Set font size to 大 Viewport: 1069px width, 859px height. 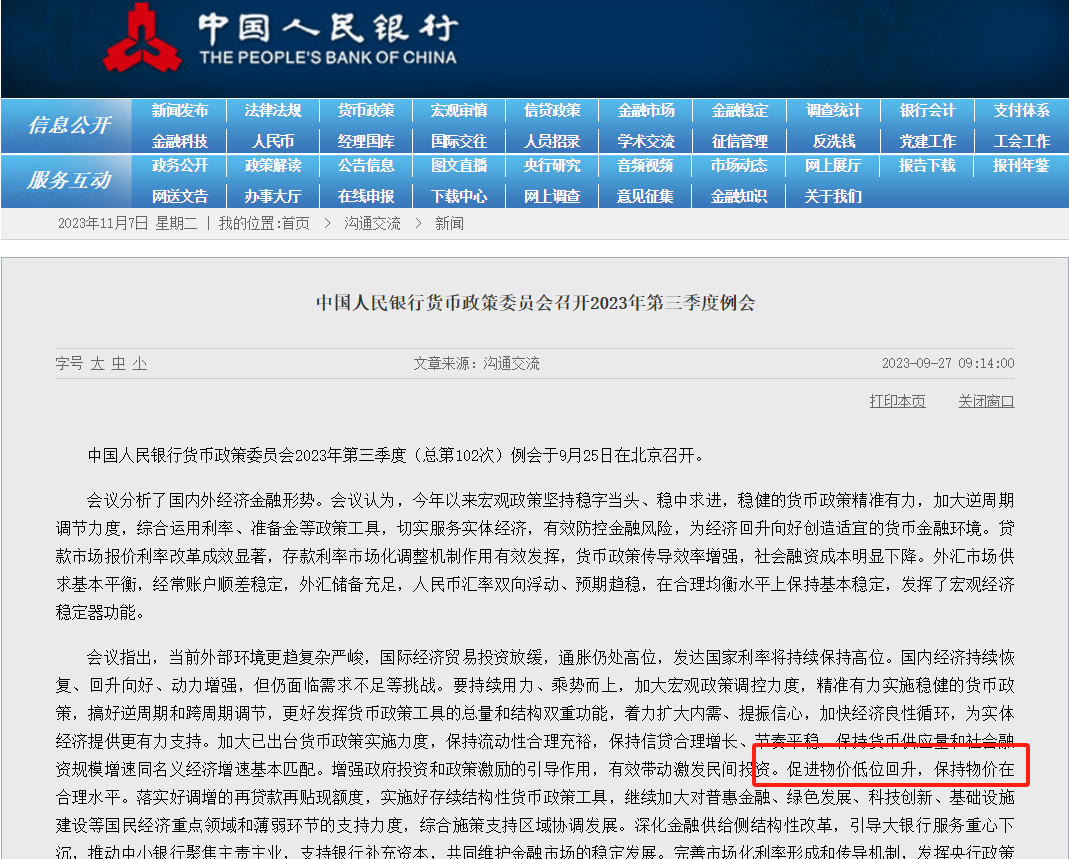(97, 363)
